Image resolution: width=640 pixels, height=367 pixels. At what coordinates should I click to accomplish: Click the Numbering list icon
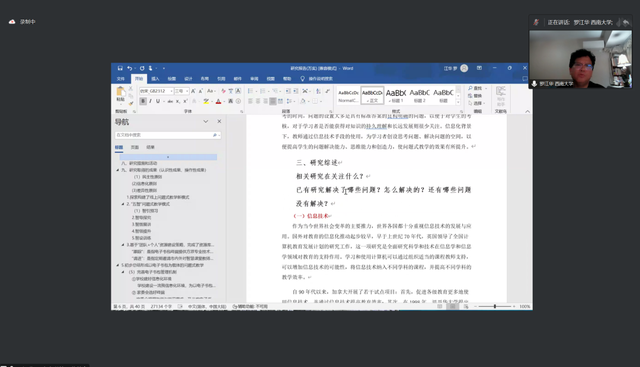[x=263, y=91]
